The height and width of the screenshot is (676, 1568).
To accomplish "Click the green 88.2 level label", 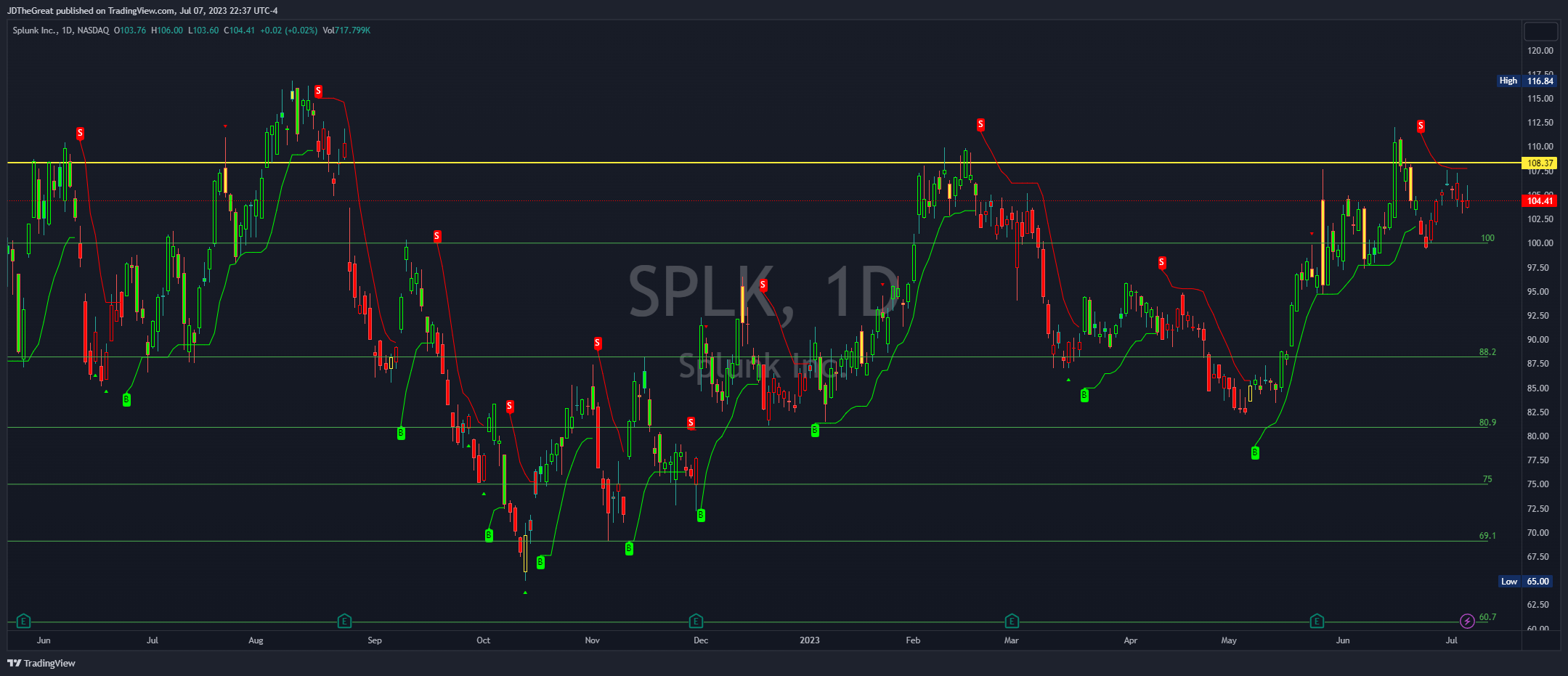I will [x=1487, y=352].
